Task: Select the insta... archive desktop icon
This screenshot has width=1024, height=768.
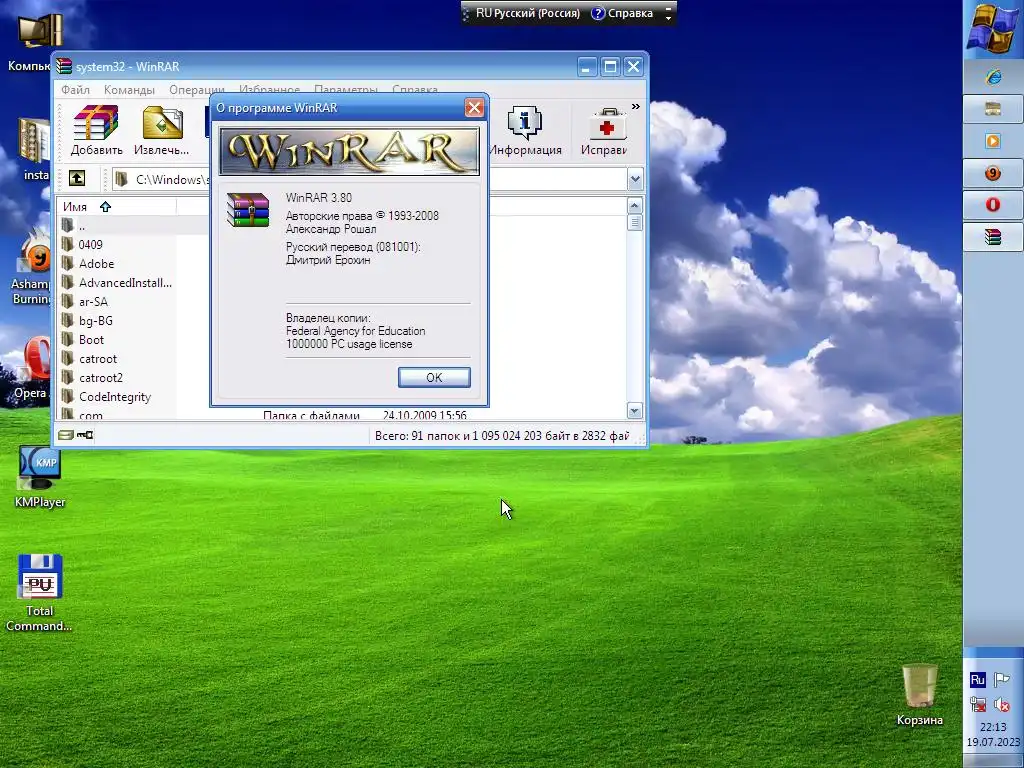Action: pos(34,149)
